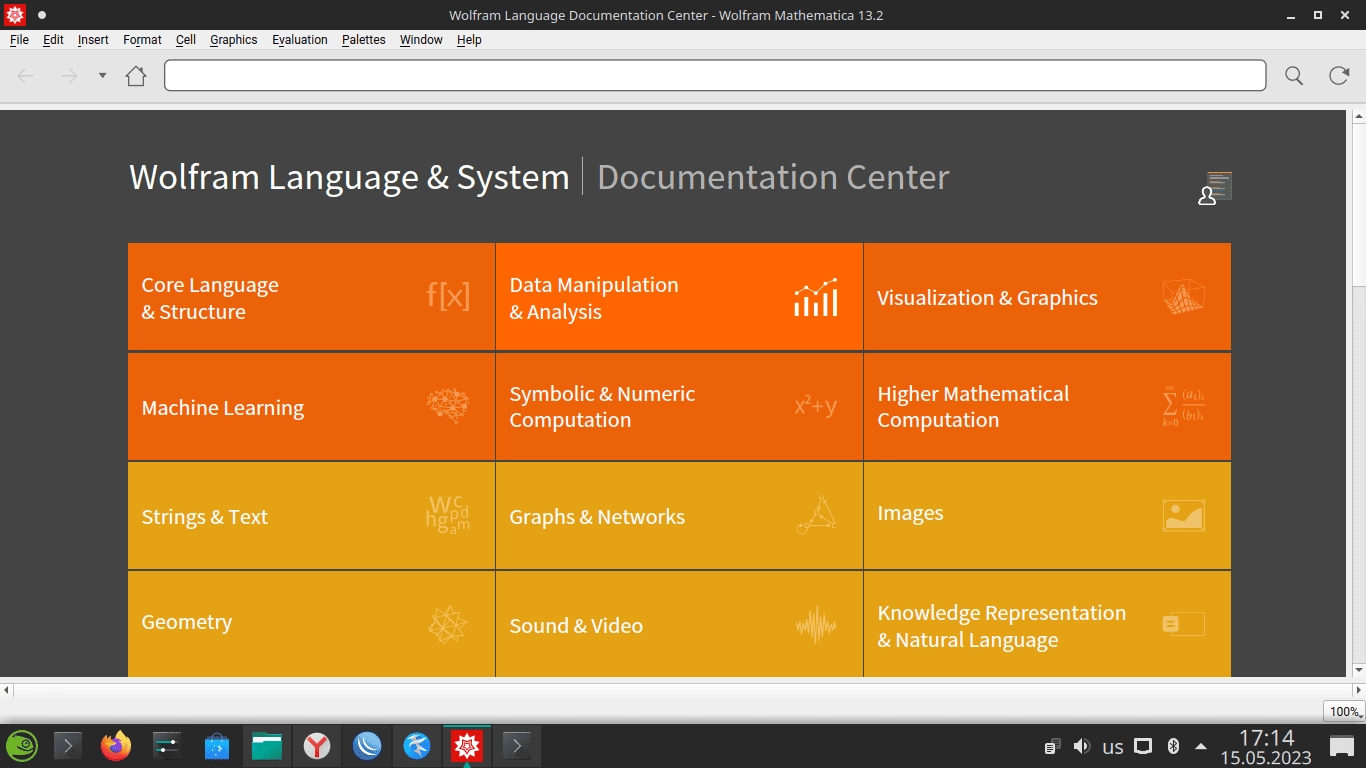Screen dimensions: 1366x768
Task: Click the summation formula icon
Action: 1184,406
